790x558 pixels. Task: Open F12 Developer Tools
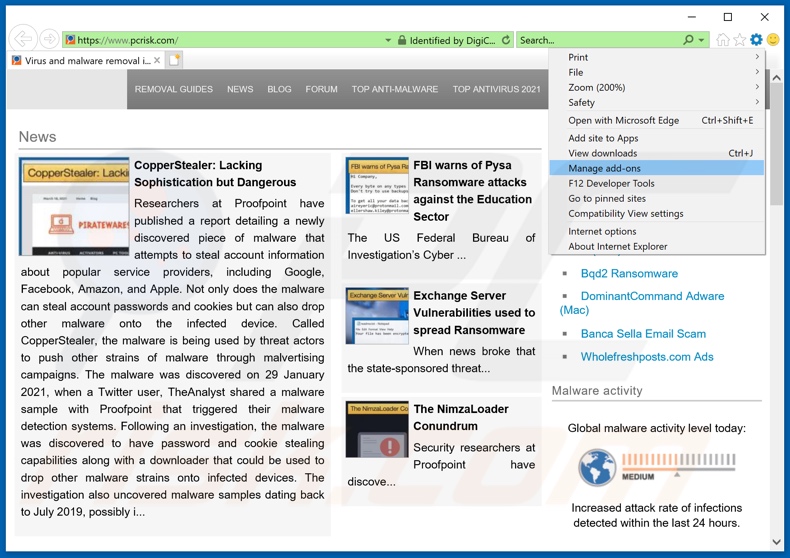[657, 183]
